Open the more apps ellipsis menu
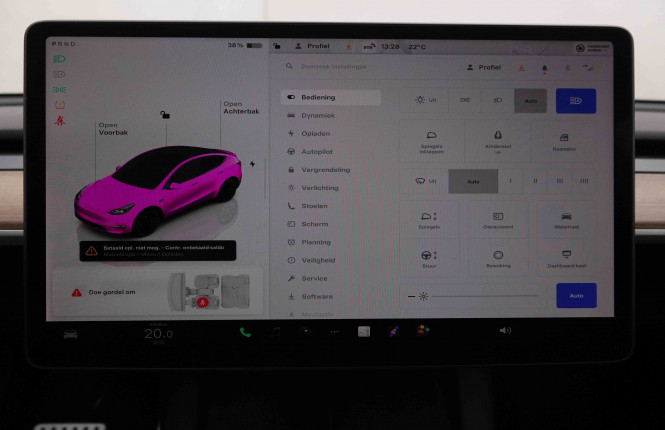Viewport: 665px width, 430px height. [334, 332]
